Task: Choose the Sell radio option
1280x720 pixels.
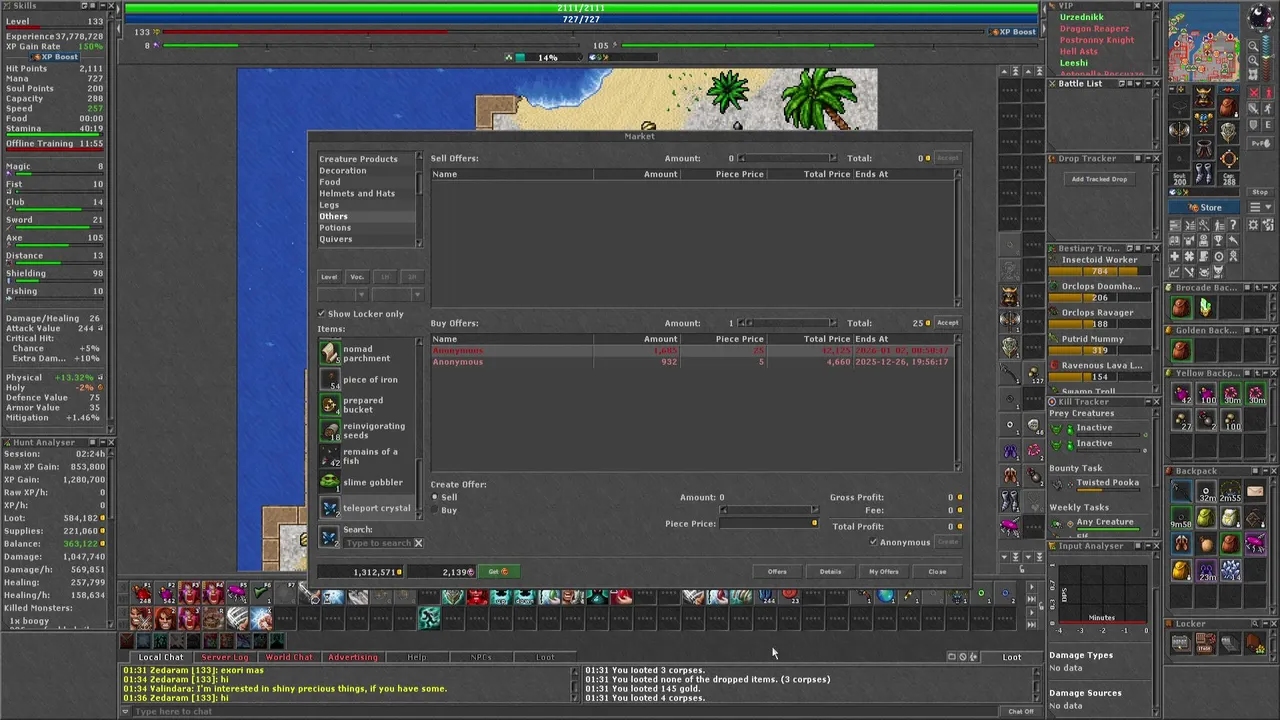Action: tap(434, 497)
